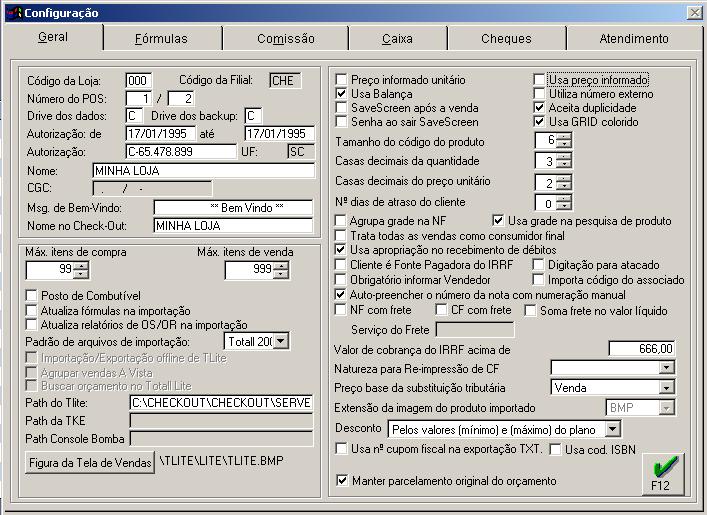This screenshot has height=515, width=707.
Task: Click first Número do POS field
Action: pos(139,98)
